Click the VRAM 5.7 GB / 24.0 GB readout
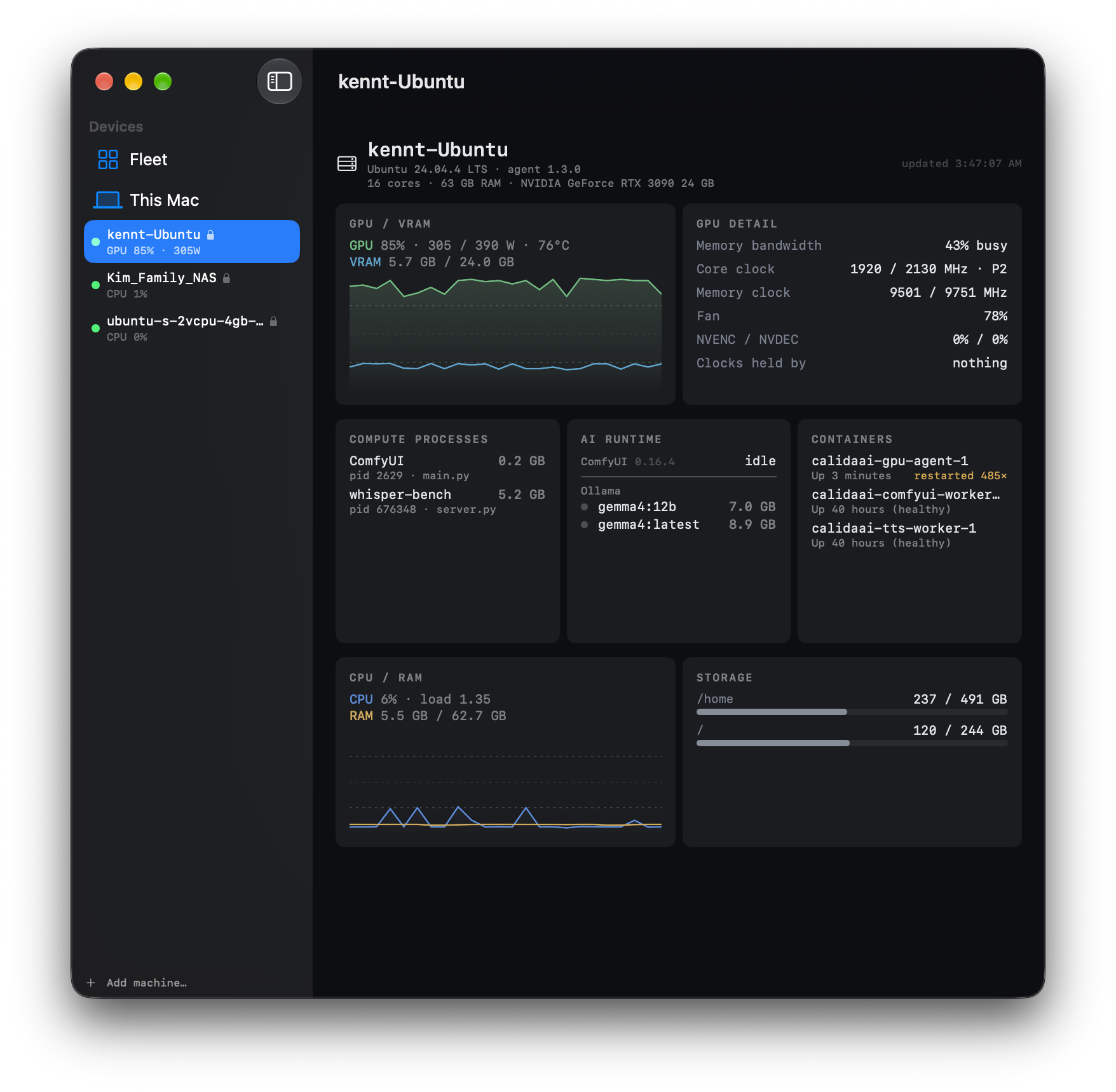This screenshot has width=1116, height=1092. 432,262
